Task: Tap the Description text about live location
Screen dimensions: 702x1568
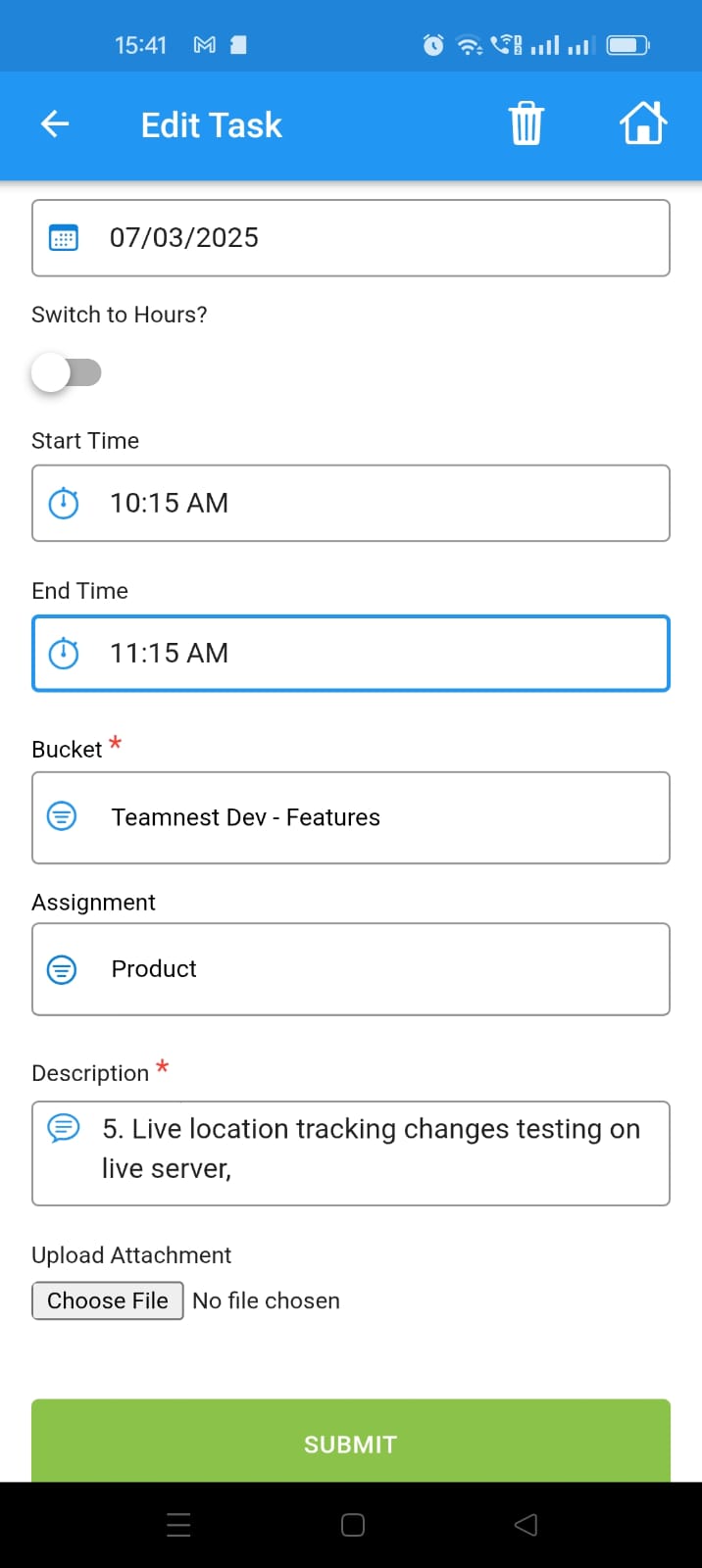Action: point(371,1149)
